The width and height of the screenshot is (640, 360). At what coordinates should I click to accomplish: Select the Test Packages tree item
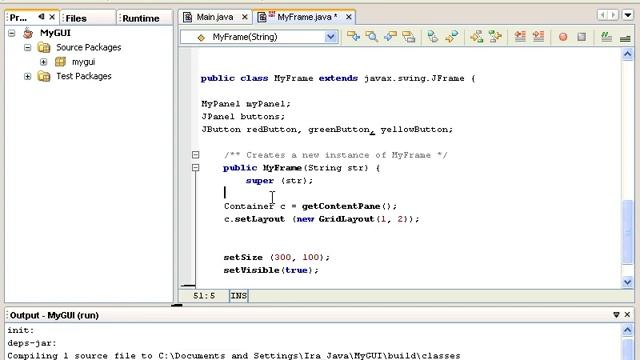[84, 76]
